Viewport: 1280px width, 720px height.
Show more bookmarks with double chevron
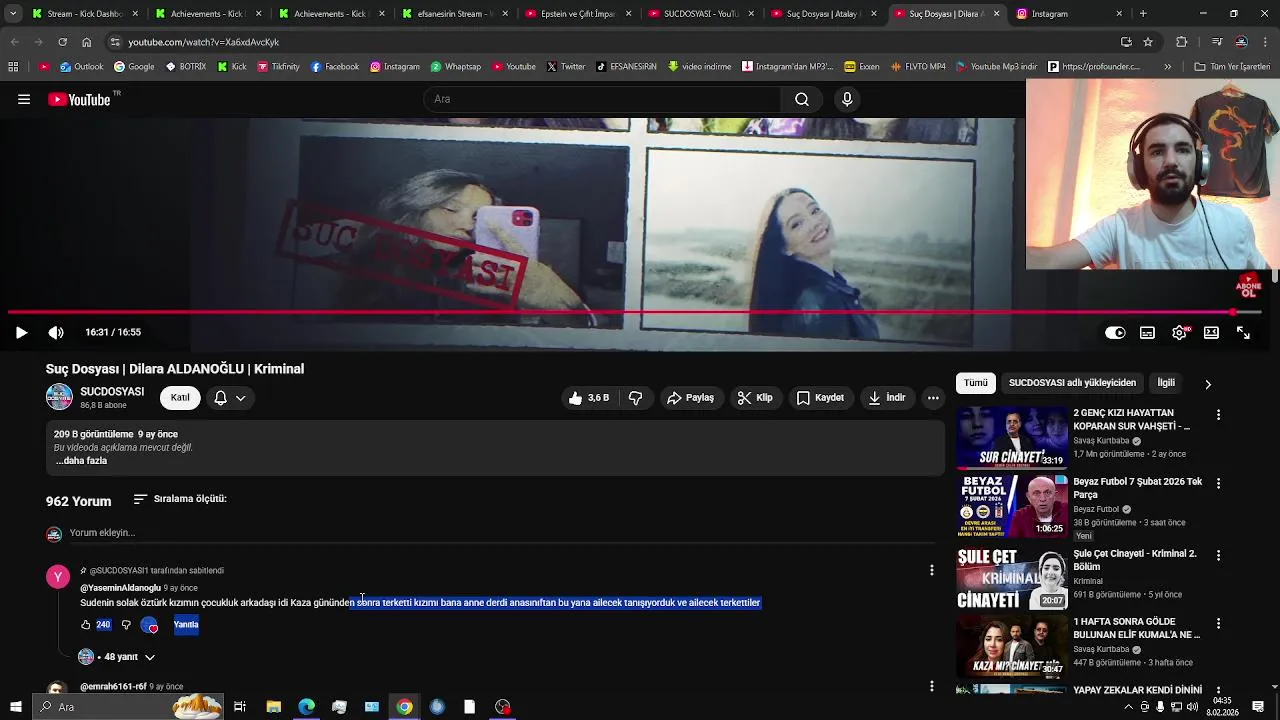point(1167,67)
